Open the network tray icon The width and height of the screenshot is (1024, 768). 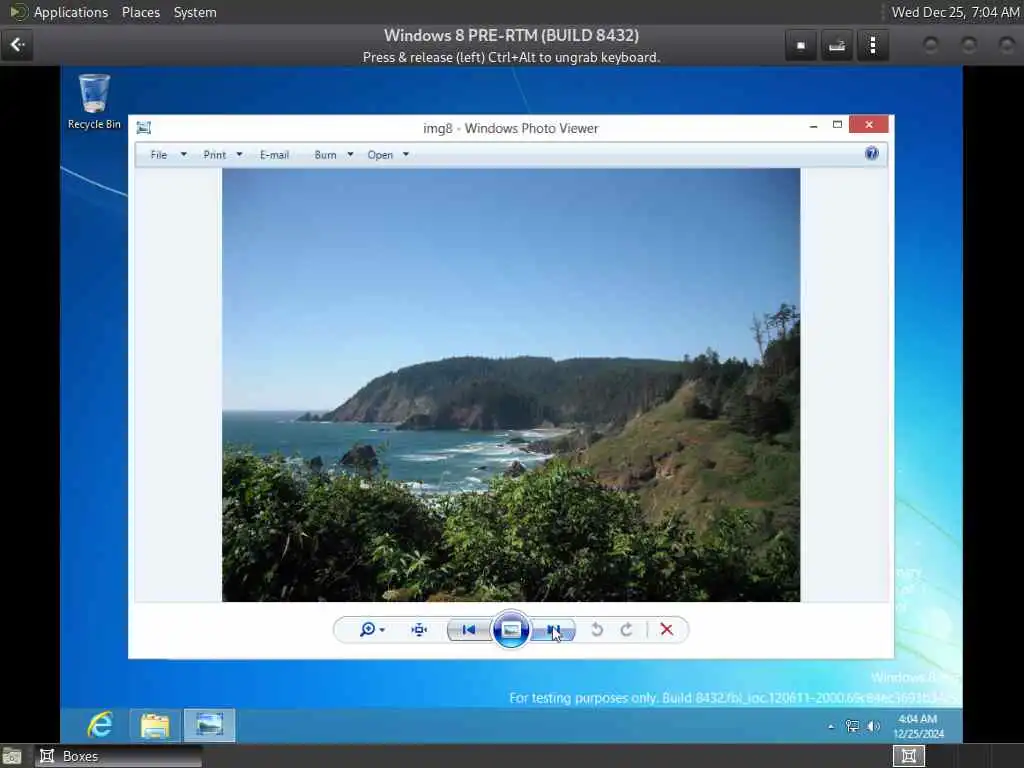click(852, 726)
